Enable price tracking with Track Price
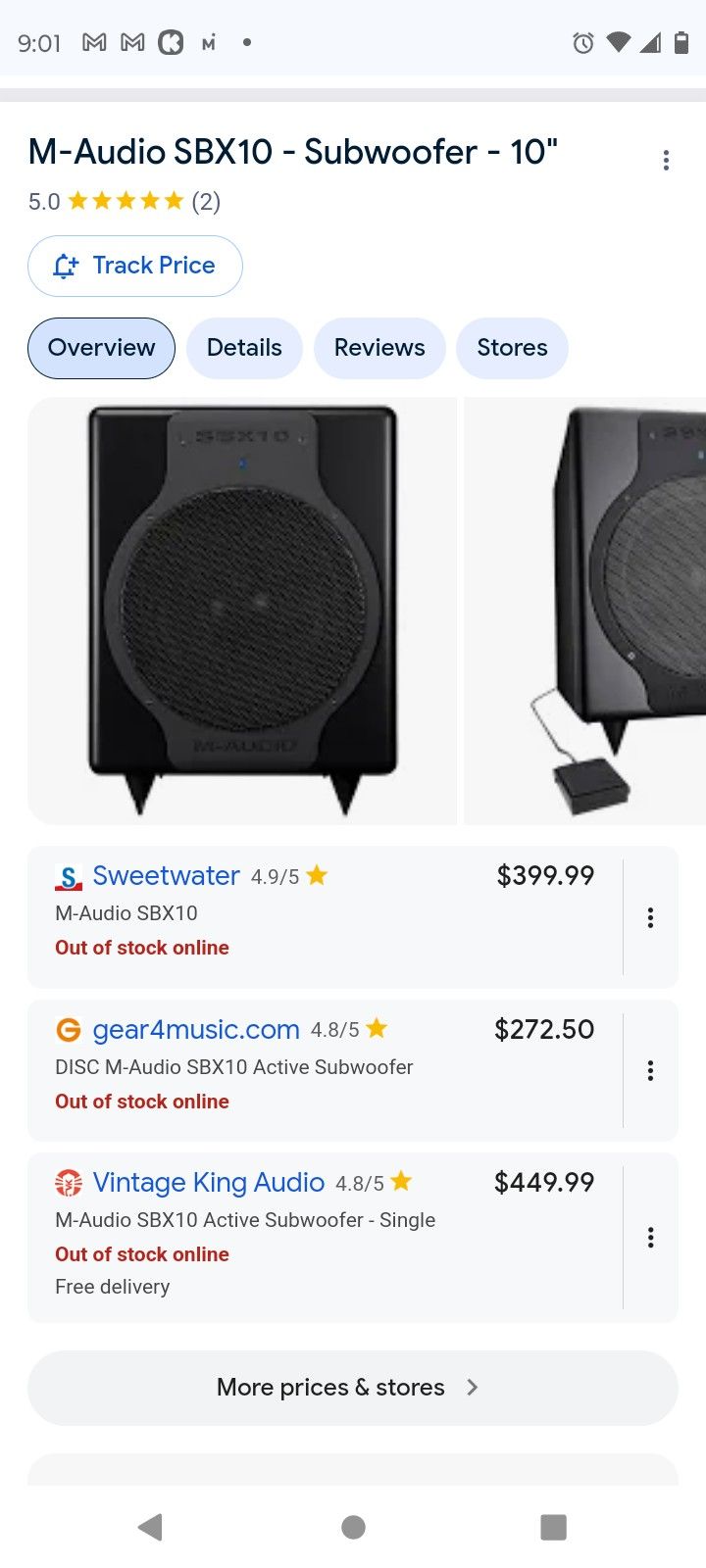 [134, 266]
